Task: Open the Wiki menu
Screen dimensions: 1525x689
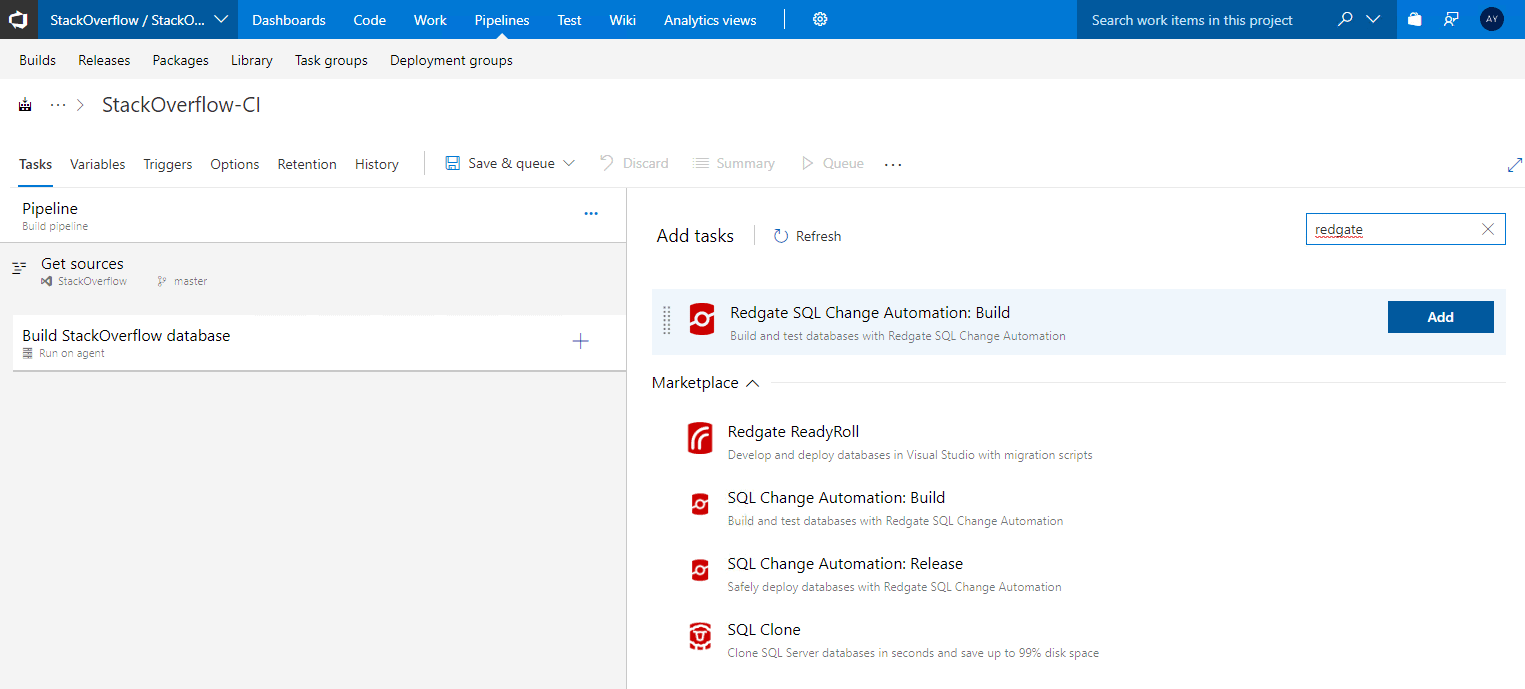Action: (x=622, y=19)
